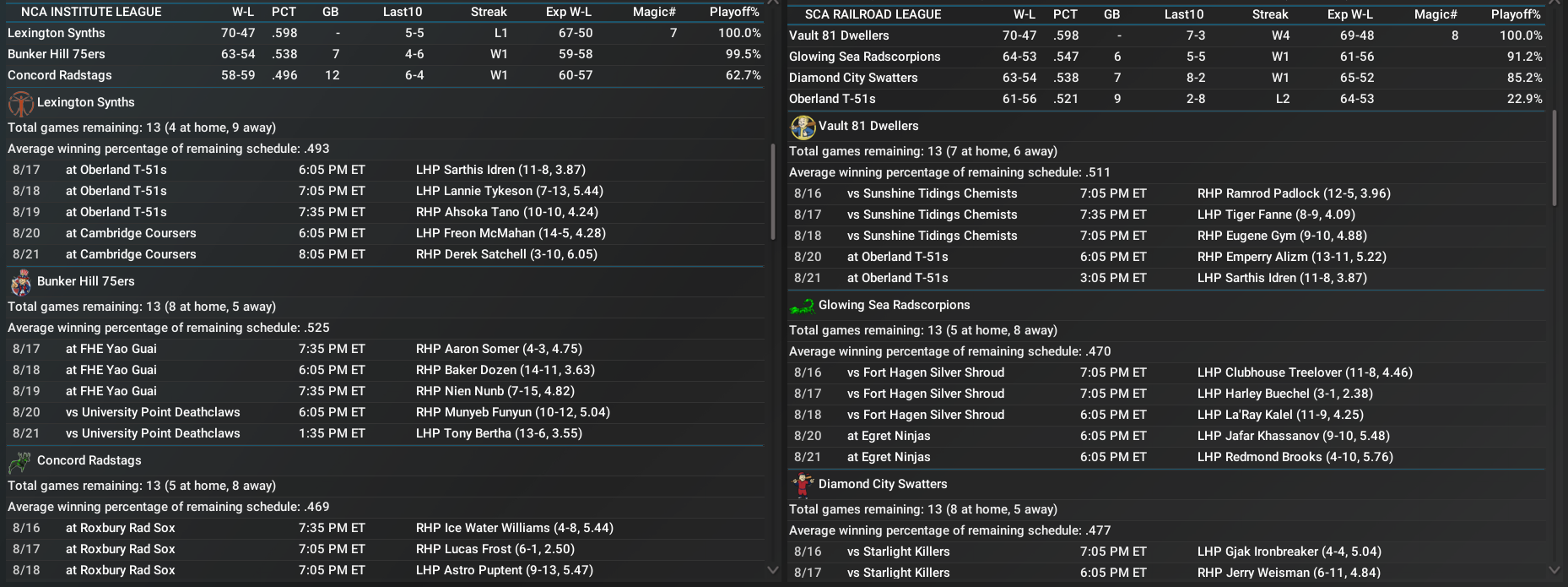Screen dimensions: 1568x587
Task: Click University Point Deathclaws 8/20 opponent
Action: (153, 412)
